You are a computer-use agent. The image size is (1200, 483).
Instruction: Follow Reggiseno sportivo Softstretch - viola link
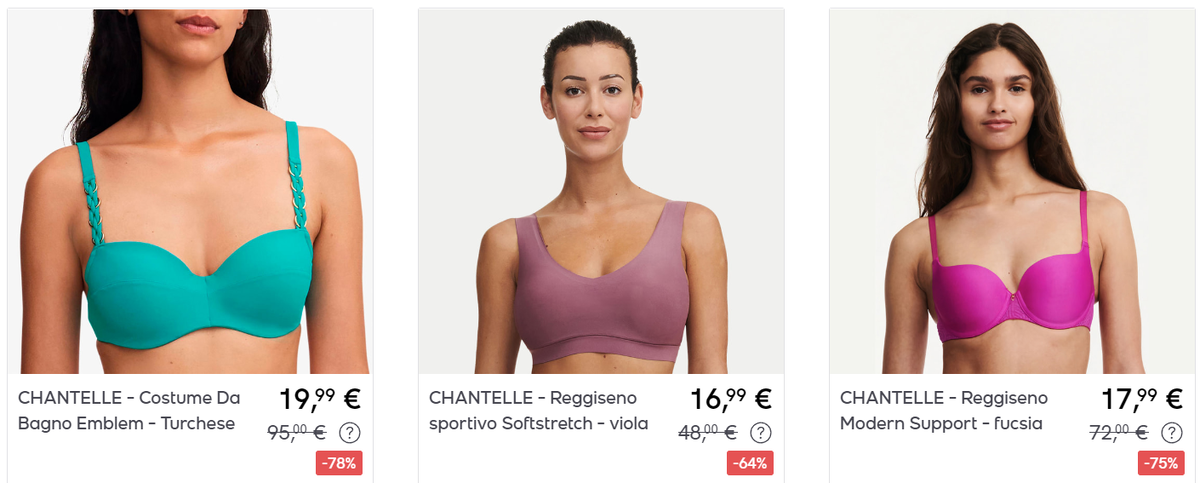pos(538,410)
